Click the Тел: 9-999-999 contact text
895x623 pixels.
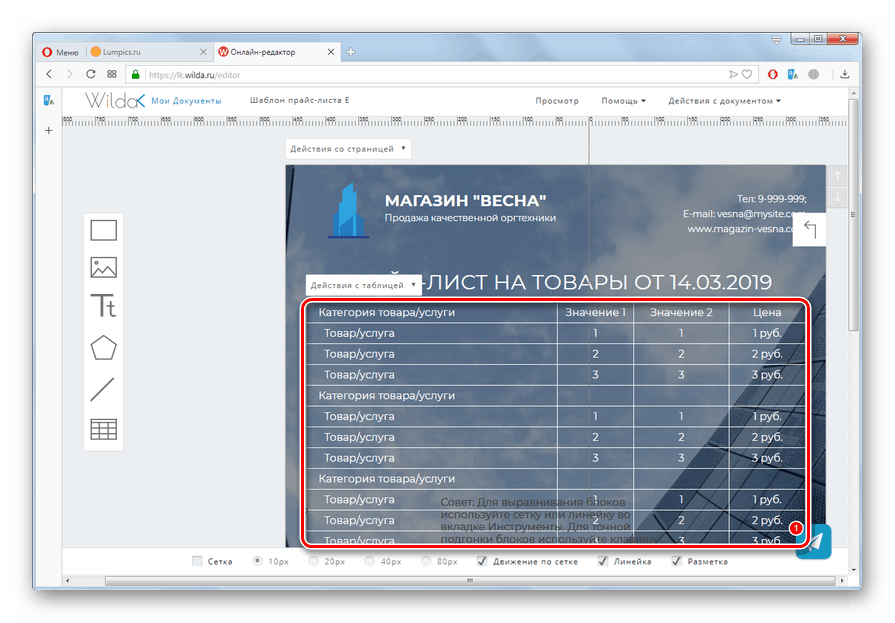tap(771, 199)
